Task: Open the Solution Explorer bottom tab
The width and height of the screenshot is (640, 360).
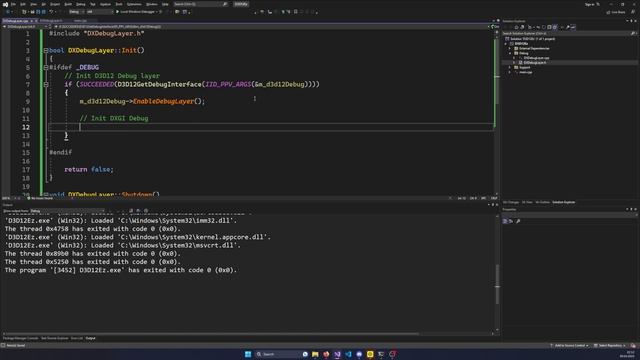Action: 564,202
